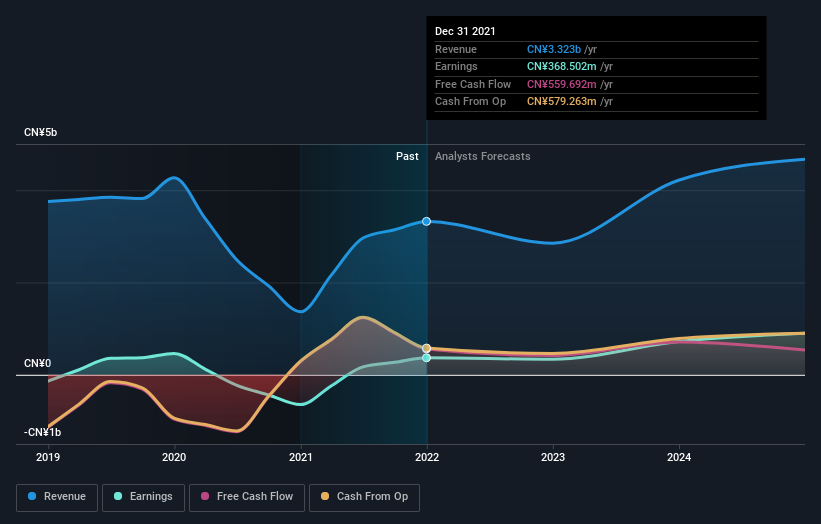This screenshot has height=524, width=821.
Task: Click the CN¥5b y-axis label
Action: click(x=40, y=132)
